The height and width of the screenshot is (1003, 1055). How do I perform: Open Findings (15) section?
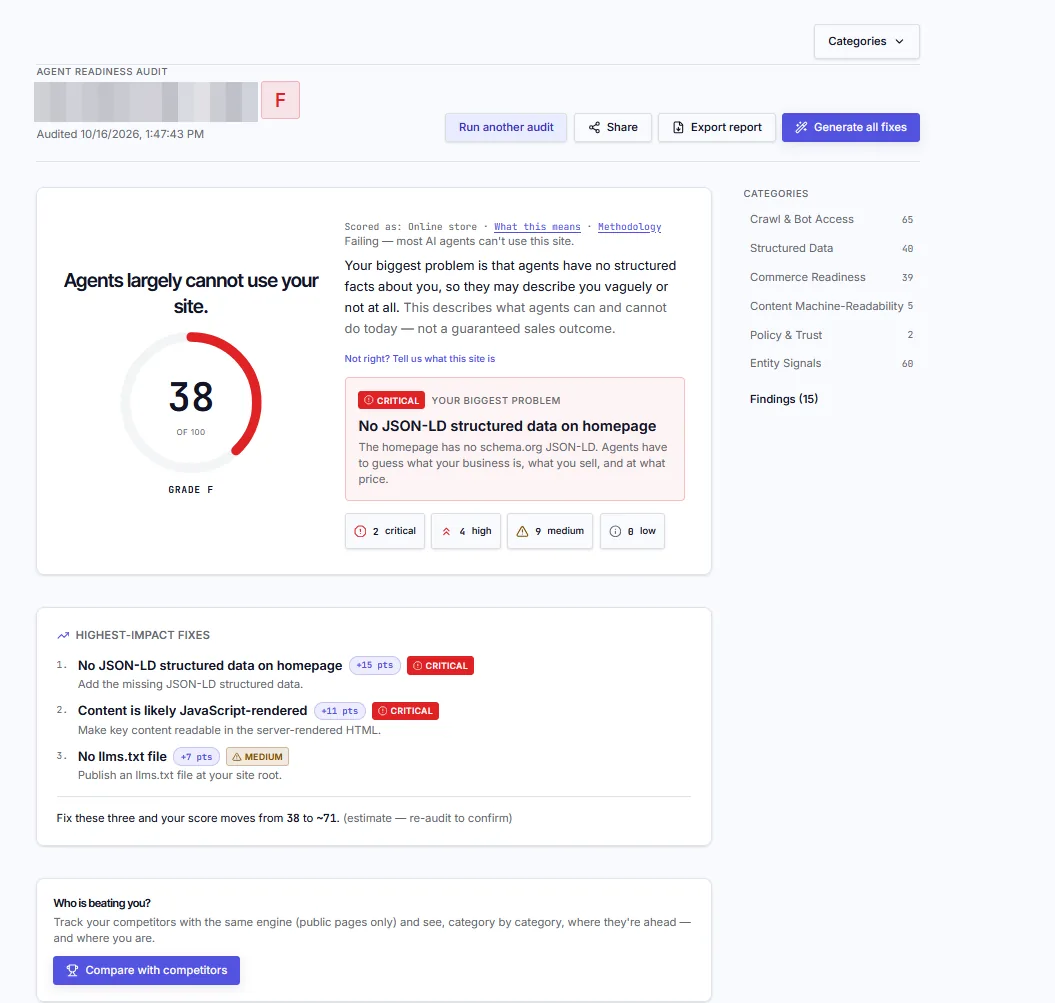pos(784,399)
